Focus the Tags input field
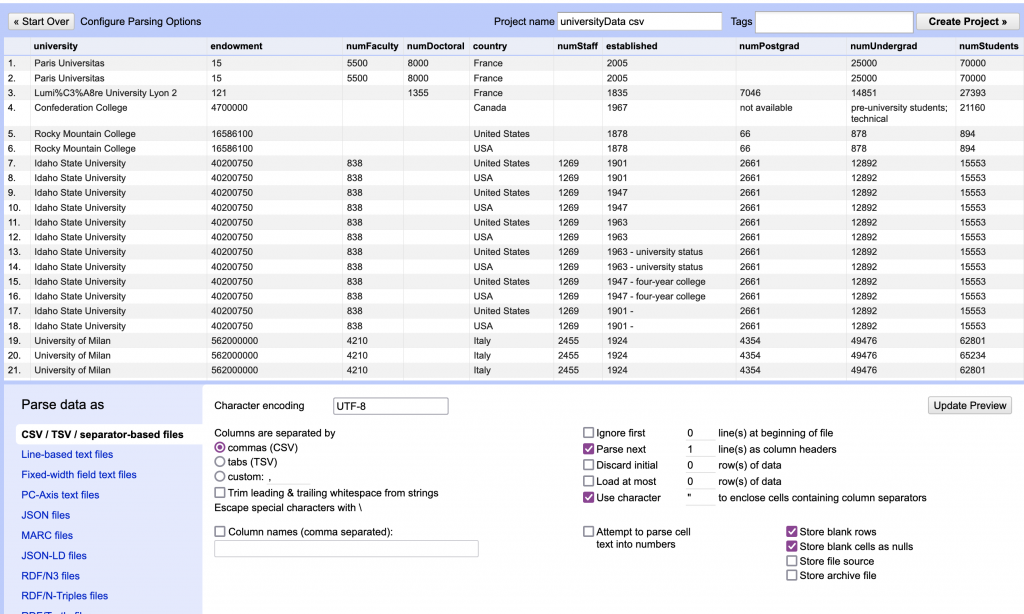The height and width of the screenshot is (614, 1024). tap(834, 22)
